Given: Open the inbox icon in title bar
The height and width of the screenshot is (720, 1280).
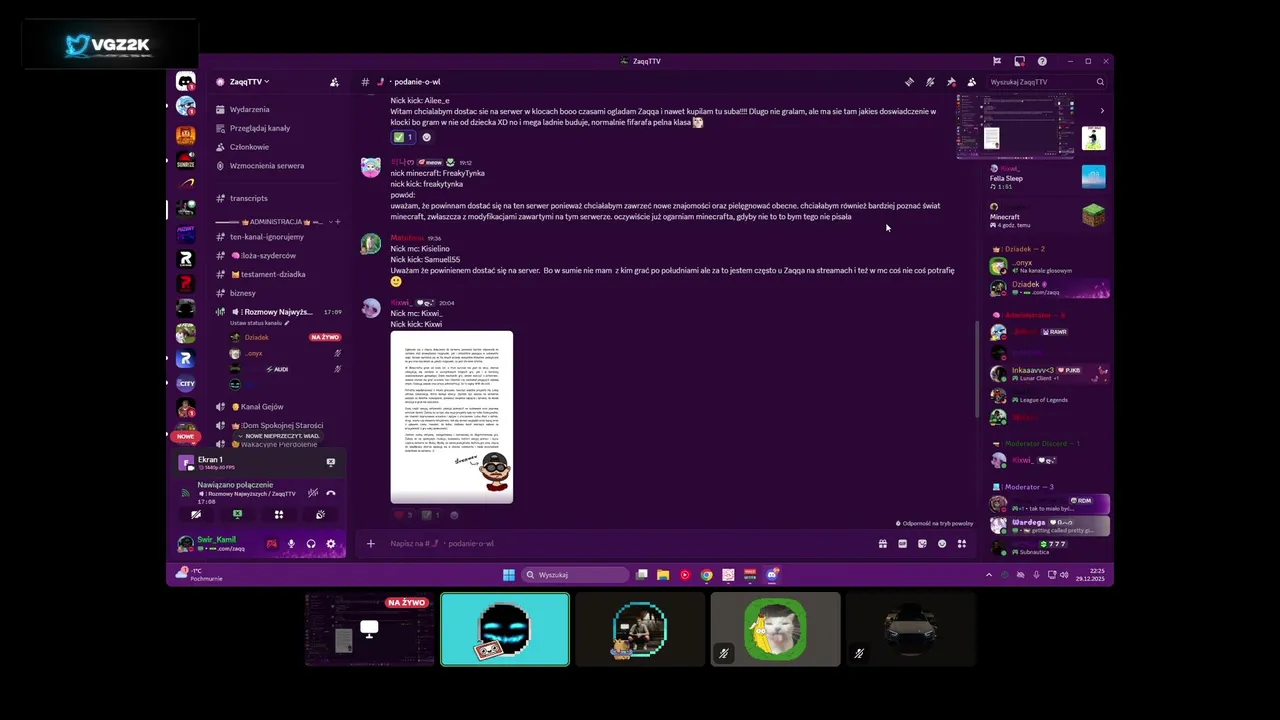Looking at the screenshot, I should point(1019,61).
